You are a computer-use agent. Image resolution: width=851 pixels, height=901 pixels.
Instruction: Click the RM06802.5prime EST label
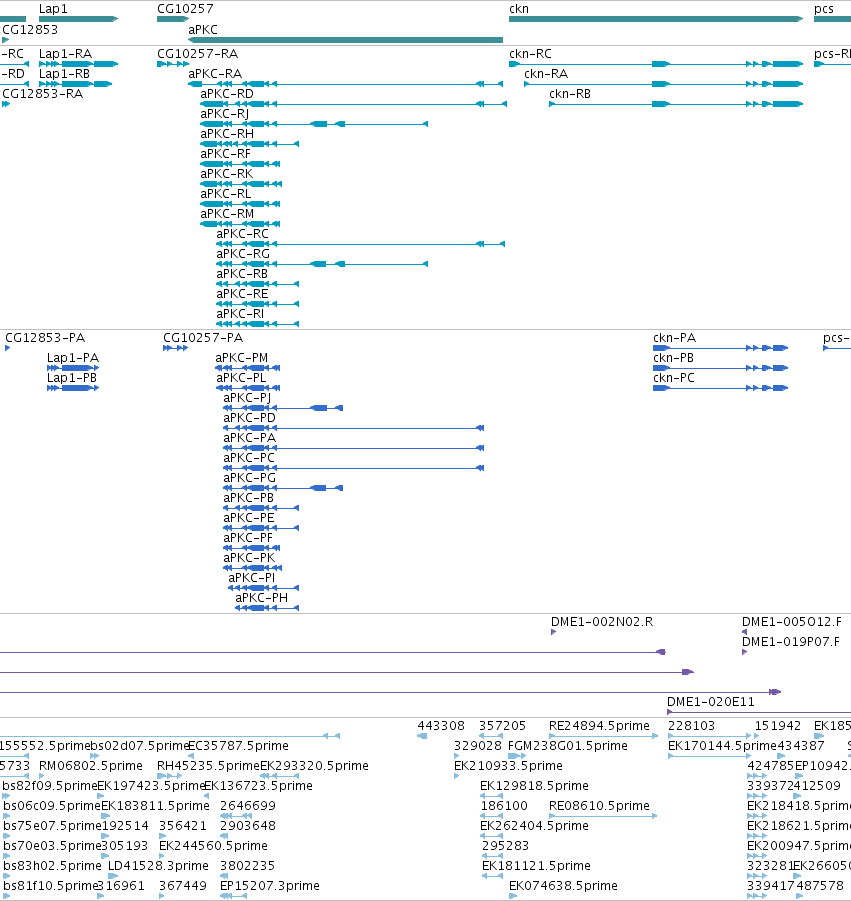[91, 765]
